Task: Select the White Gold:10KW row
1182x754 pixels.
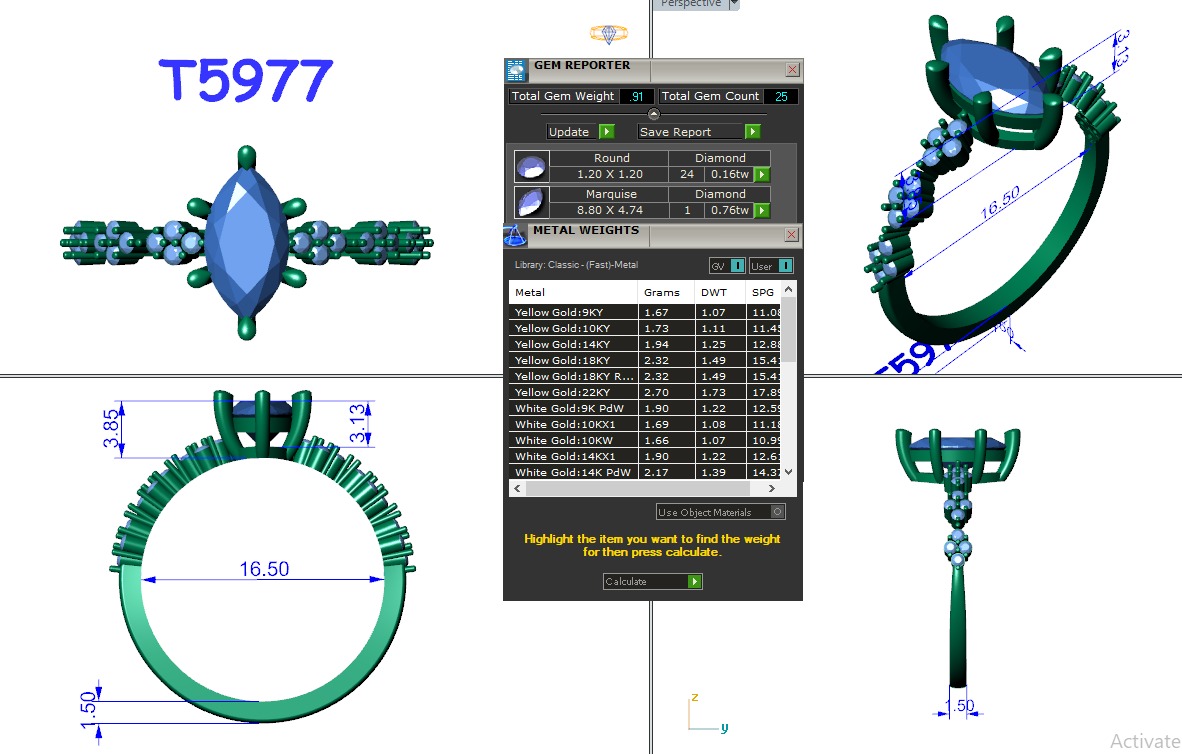Action: click(645, 440)
